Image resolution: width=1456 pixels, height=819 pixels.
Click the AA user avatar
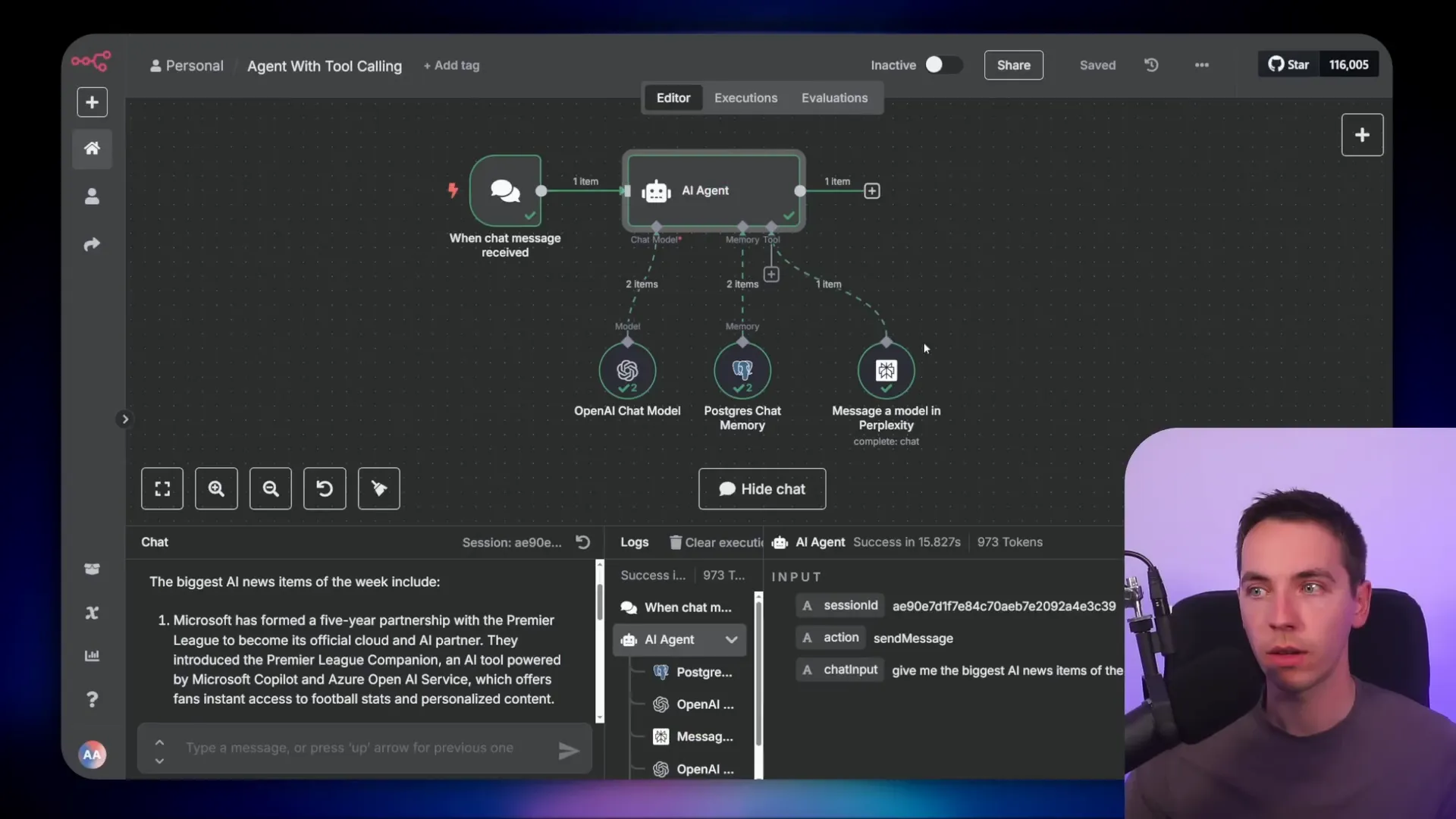click(92, 755)
